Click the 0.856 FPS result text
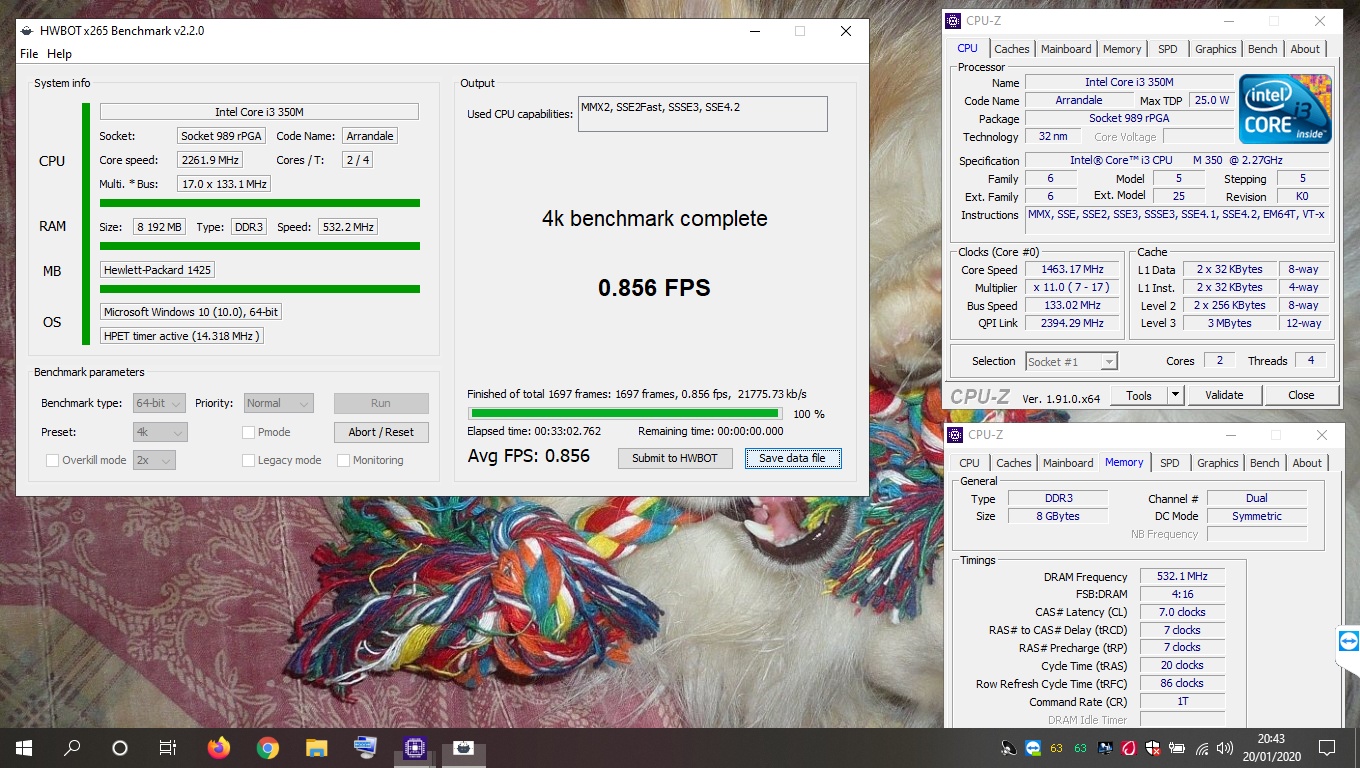 654,288
